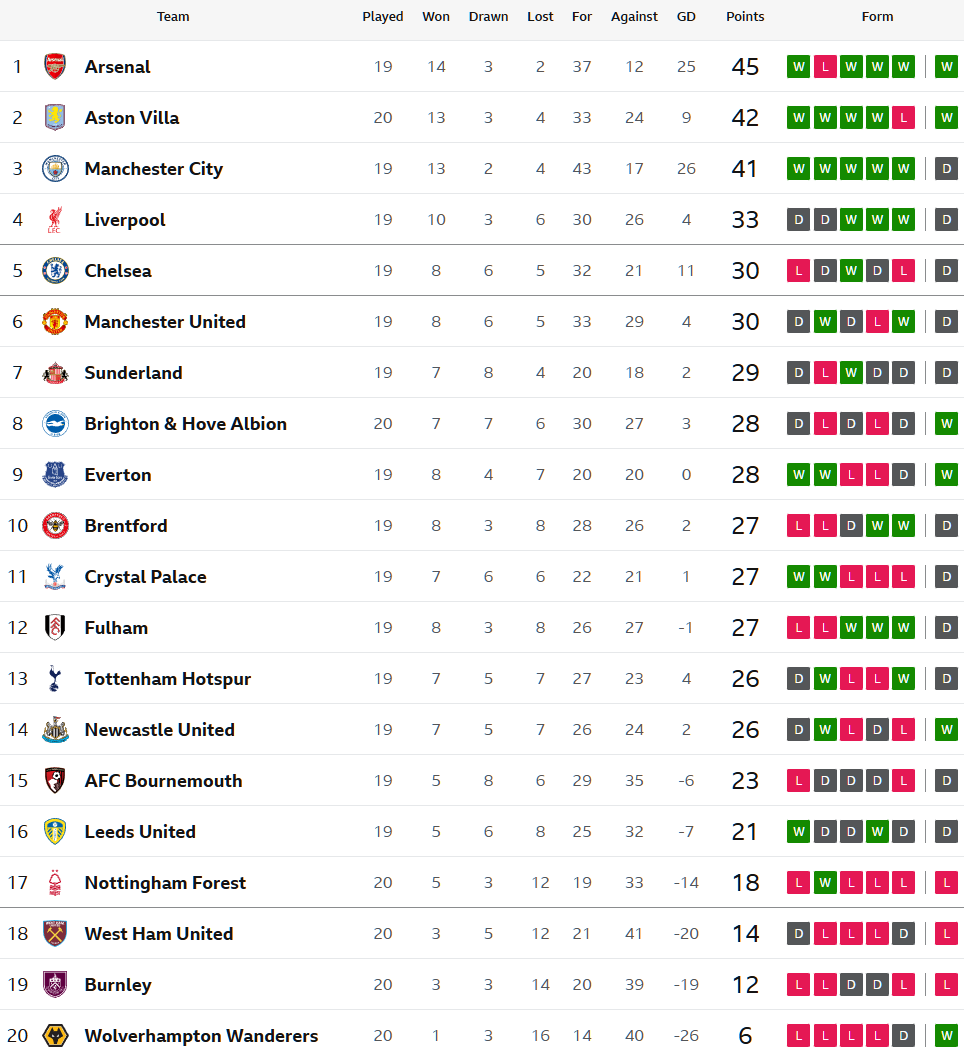964x1054 pixels.
Task: Click the Arsenal club crest icon
Action: [x=55, y=67]
